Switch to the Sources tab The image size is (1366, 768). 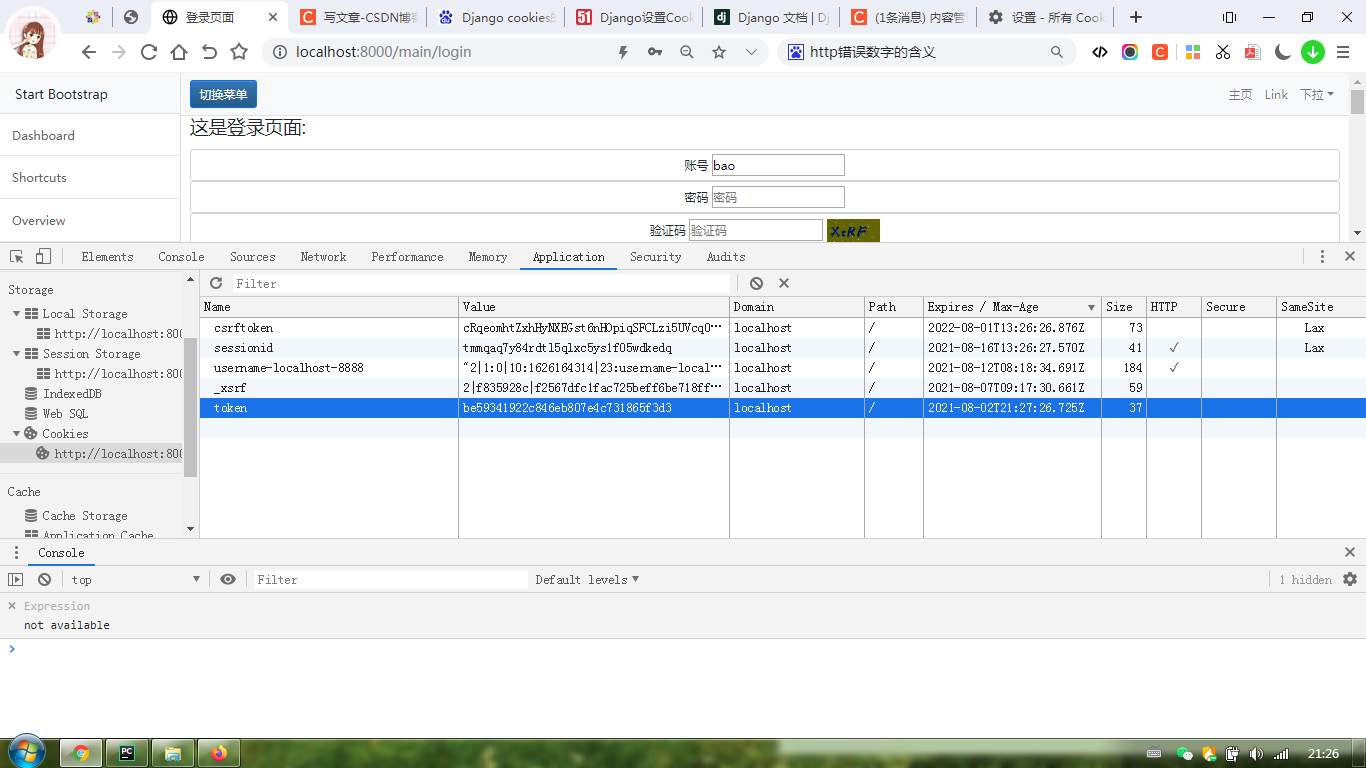[x=252, y=256]
